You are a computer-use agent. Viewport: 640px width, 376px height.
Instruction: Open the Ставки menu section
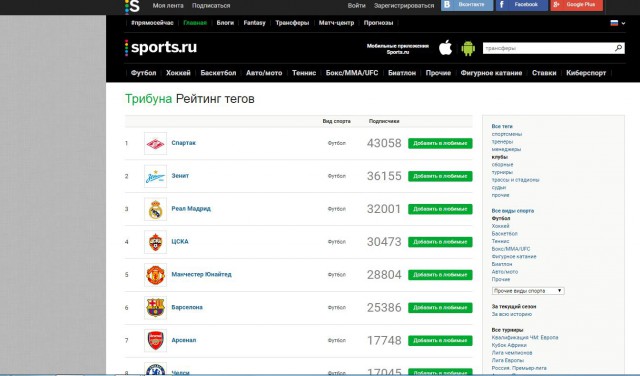click(x=544, y=73)
